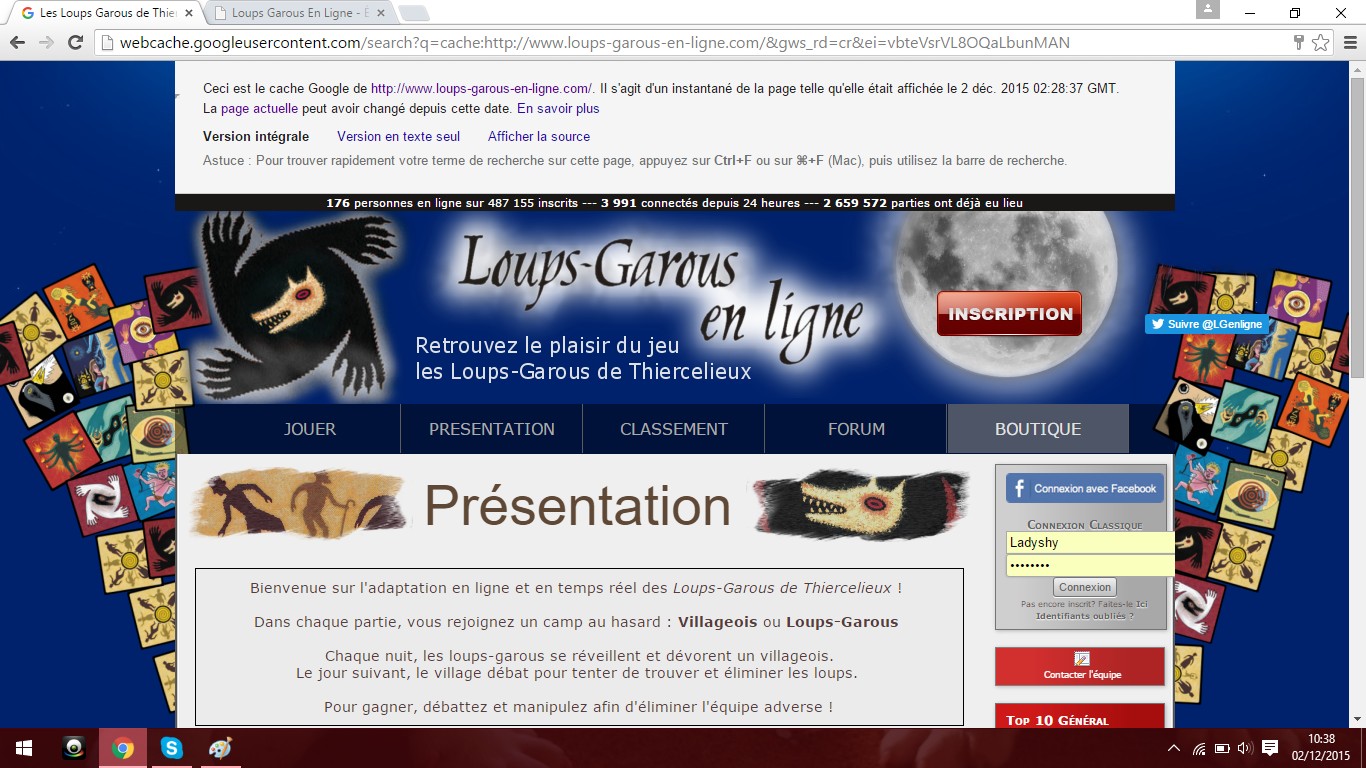The height and width of the screenshot is (768, 1366).
Task: Click 'Identifiants oubliés ?' link
Action: point(1085,616)
